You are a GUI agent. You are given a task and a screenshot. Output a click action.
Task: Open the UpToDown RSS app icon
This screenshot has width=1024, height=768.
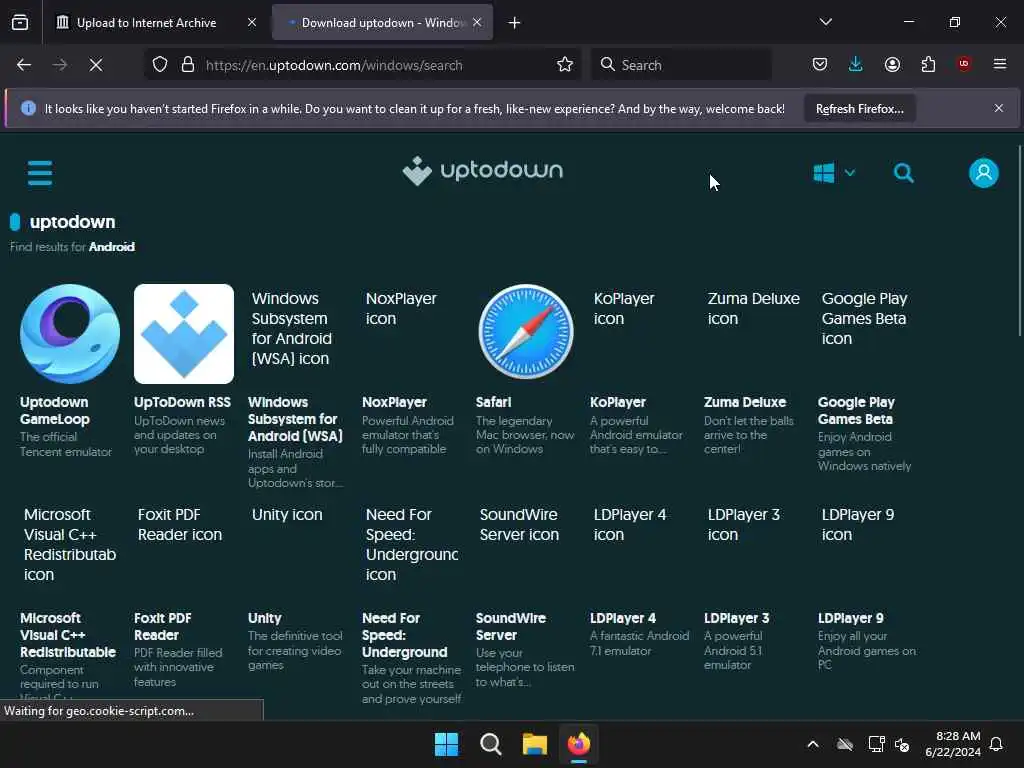[184, 334]
